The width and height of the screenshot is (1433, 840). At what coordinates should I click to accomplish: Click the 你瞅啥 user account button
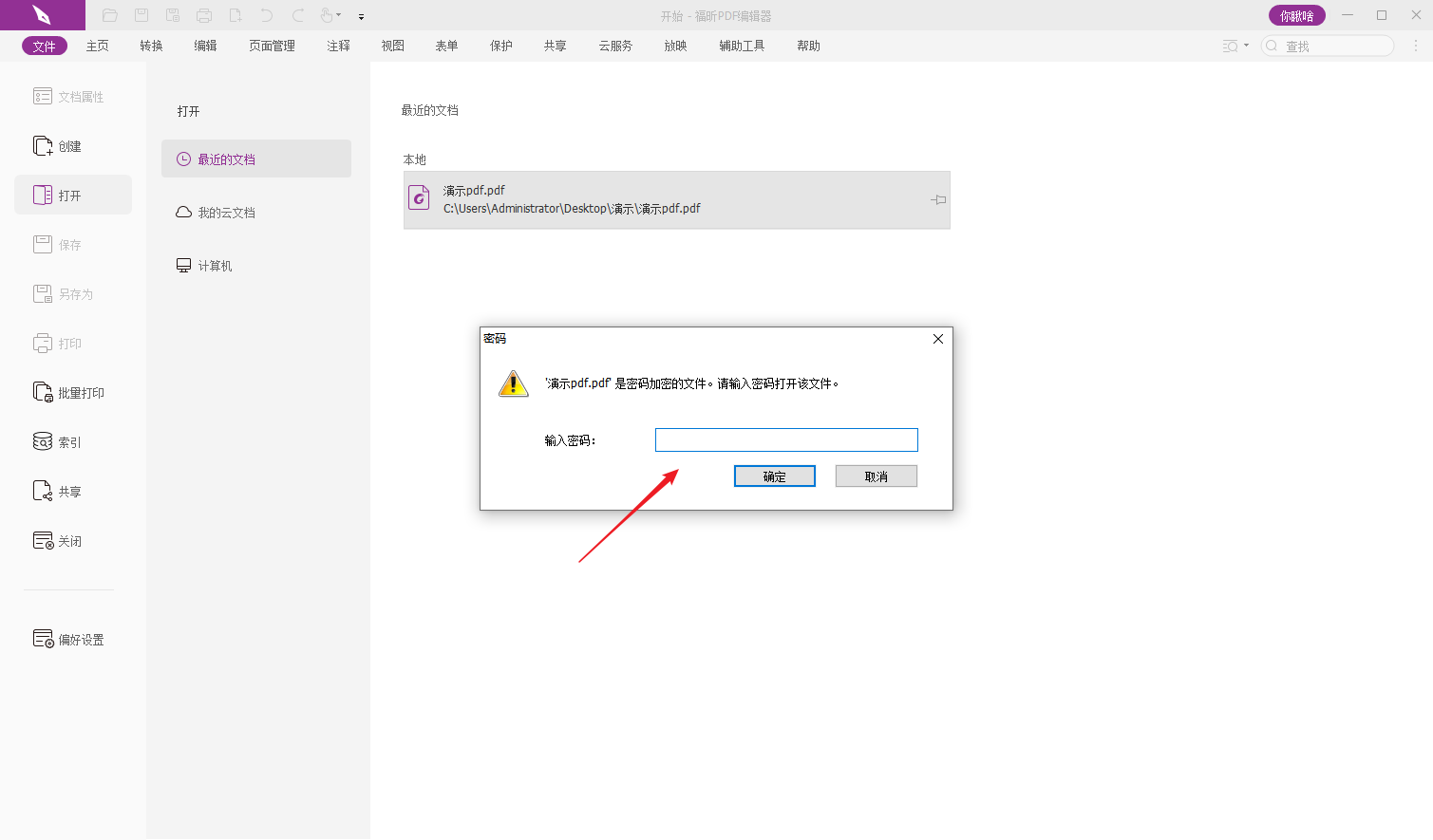click(1296, 16)
